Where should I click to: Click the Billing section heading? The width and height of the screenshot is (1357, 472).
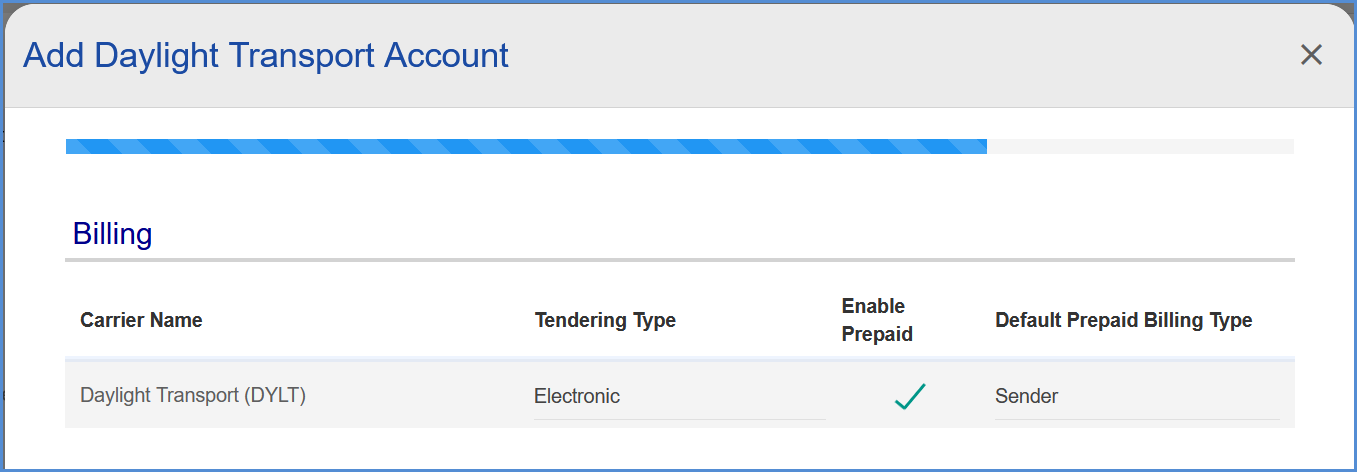coord(112,234)
